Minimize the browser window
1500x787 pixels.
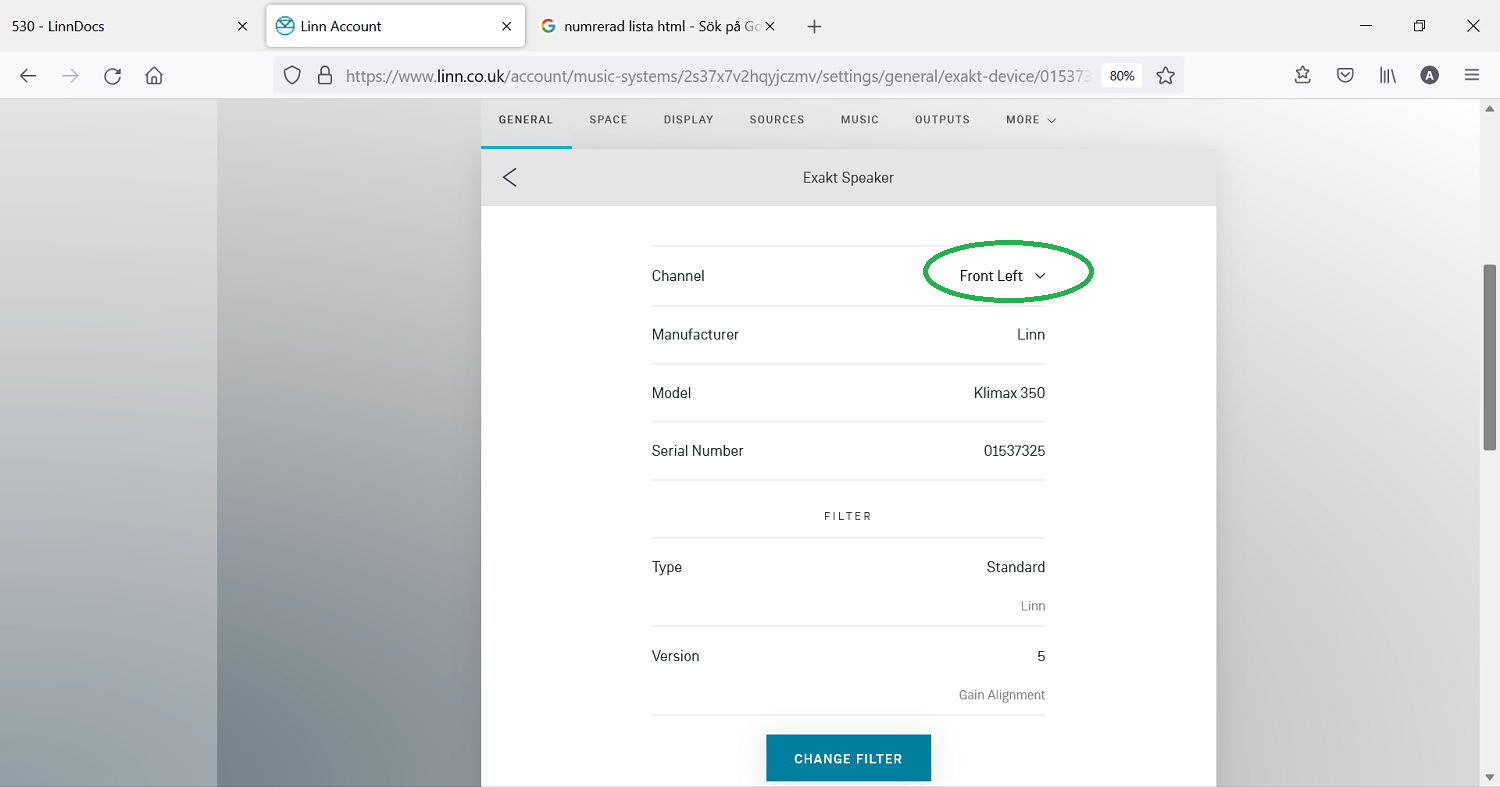pos(1366,27)
